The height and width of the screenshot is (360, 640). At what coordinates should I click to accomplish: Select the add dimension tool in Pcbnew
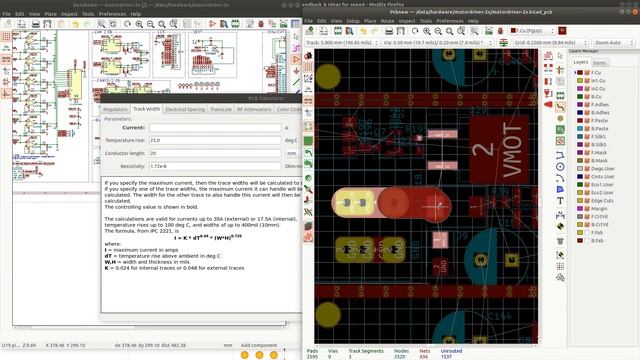coord(560,215)
